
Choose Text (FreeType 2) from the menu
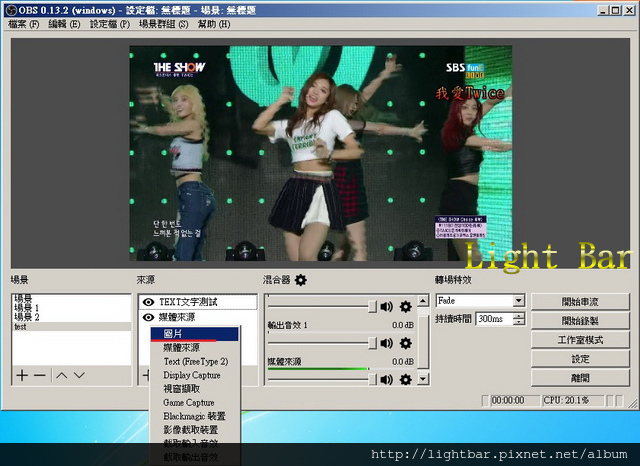194,362
